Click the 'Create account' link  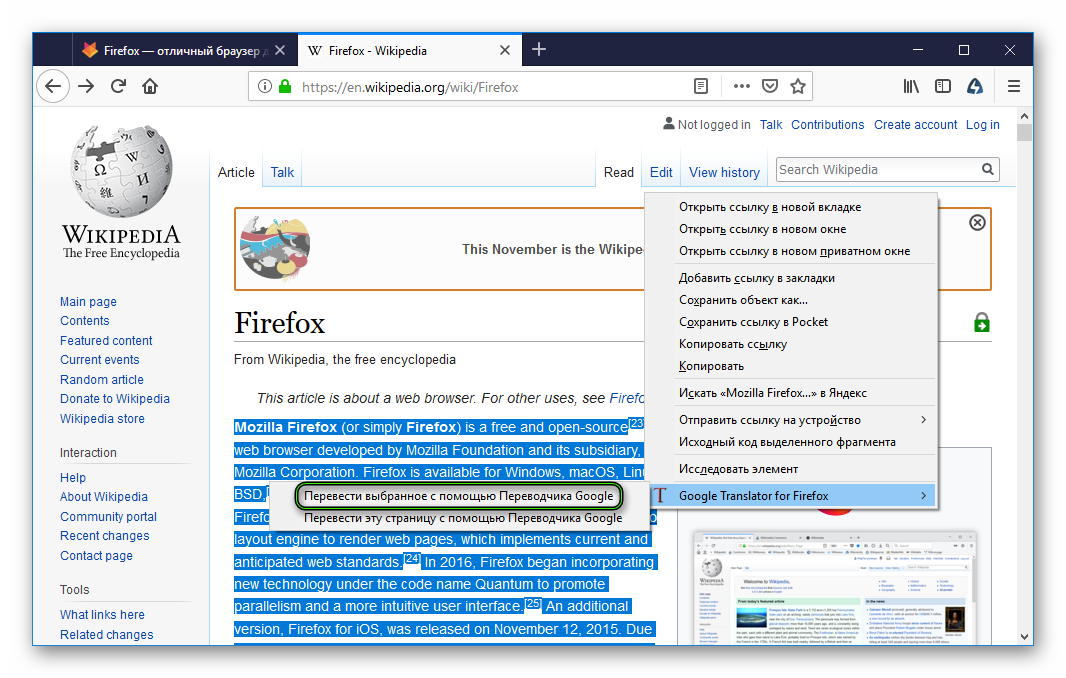[915, 125]
